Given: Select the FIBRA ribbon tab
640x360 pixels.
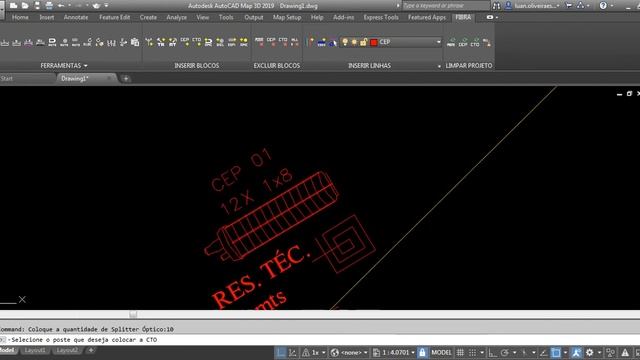Looking at the screenshot, I should pyautogui.click(x=463, y=17).
